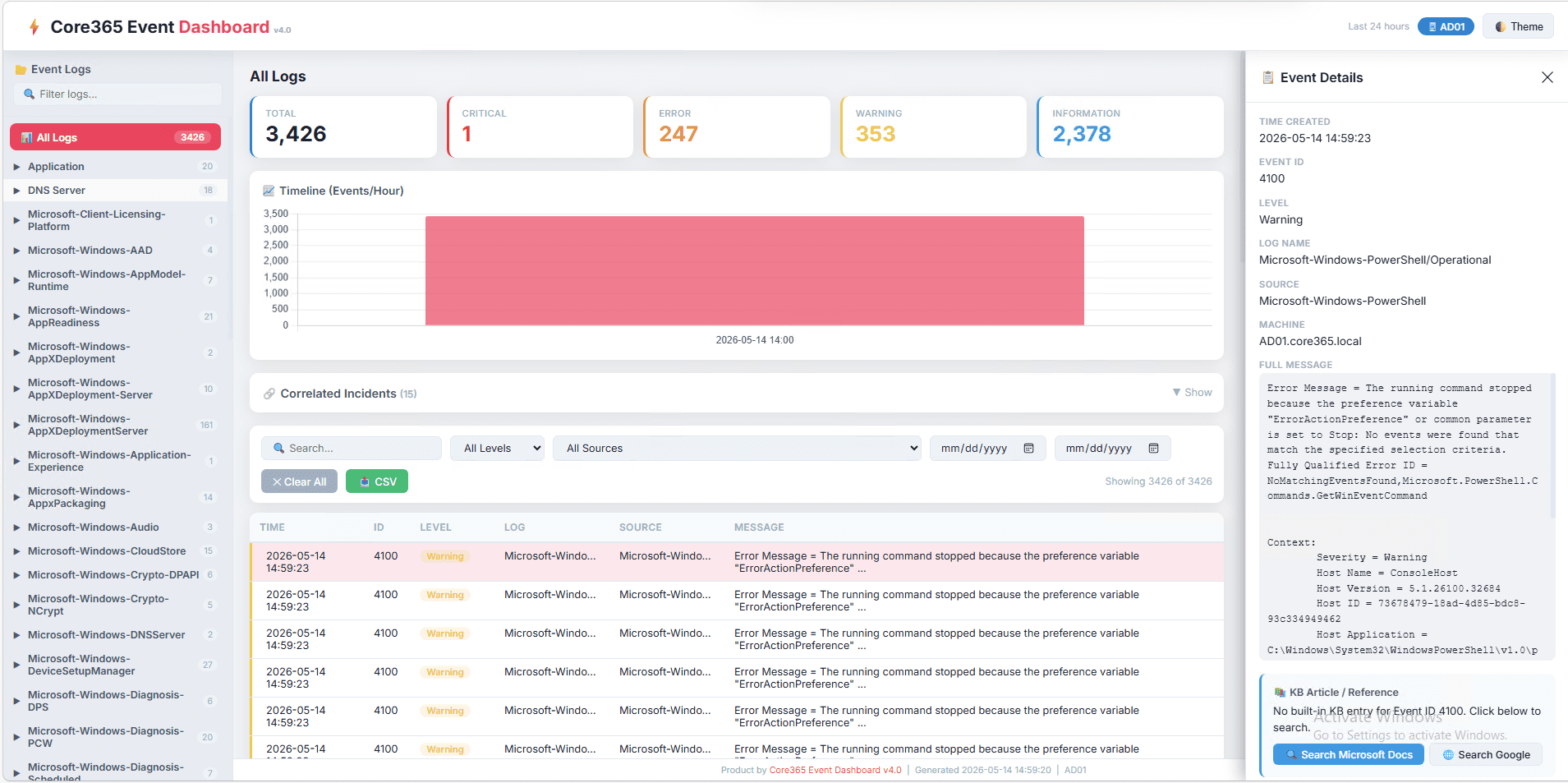
Task: Click the TIME column header
Action: (272, 527)
